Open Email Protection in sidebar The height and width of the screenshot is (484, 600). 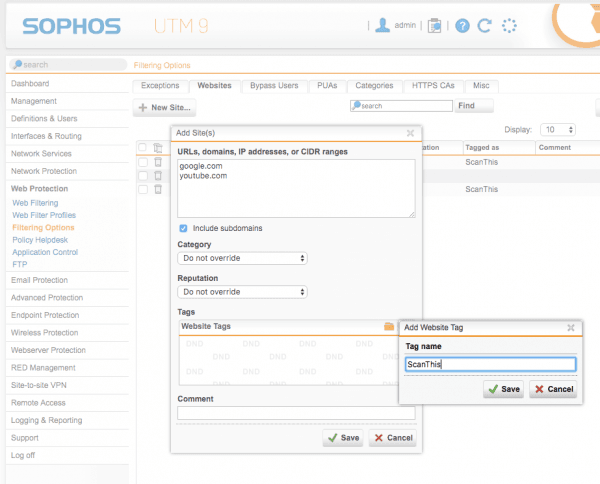pos(39,280)
